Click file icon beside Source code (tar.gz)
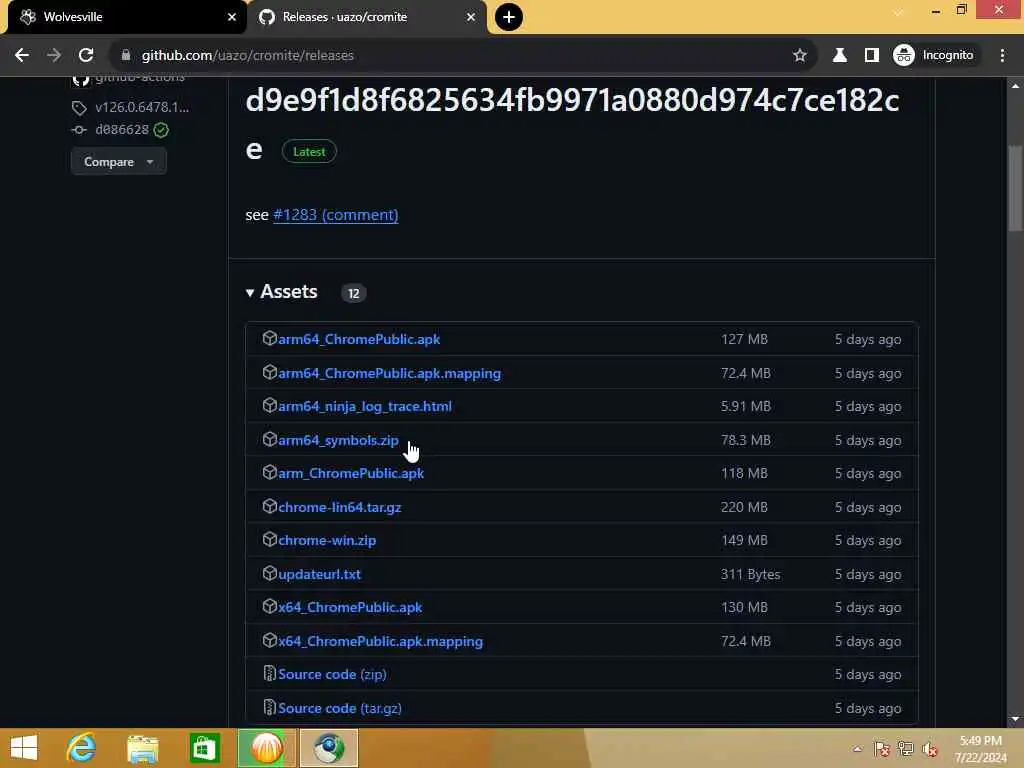Viewport: 1024px width, 768px height. (x=270, y=707)
